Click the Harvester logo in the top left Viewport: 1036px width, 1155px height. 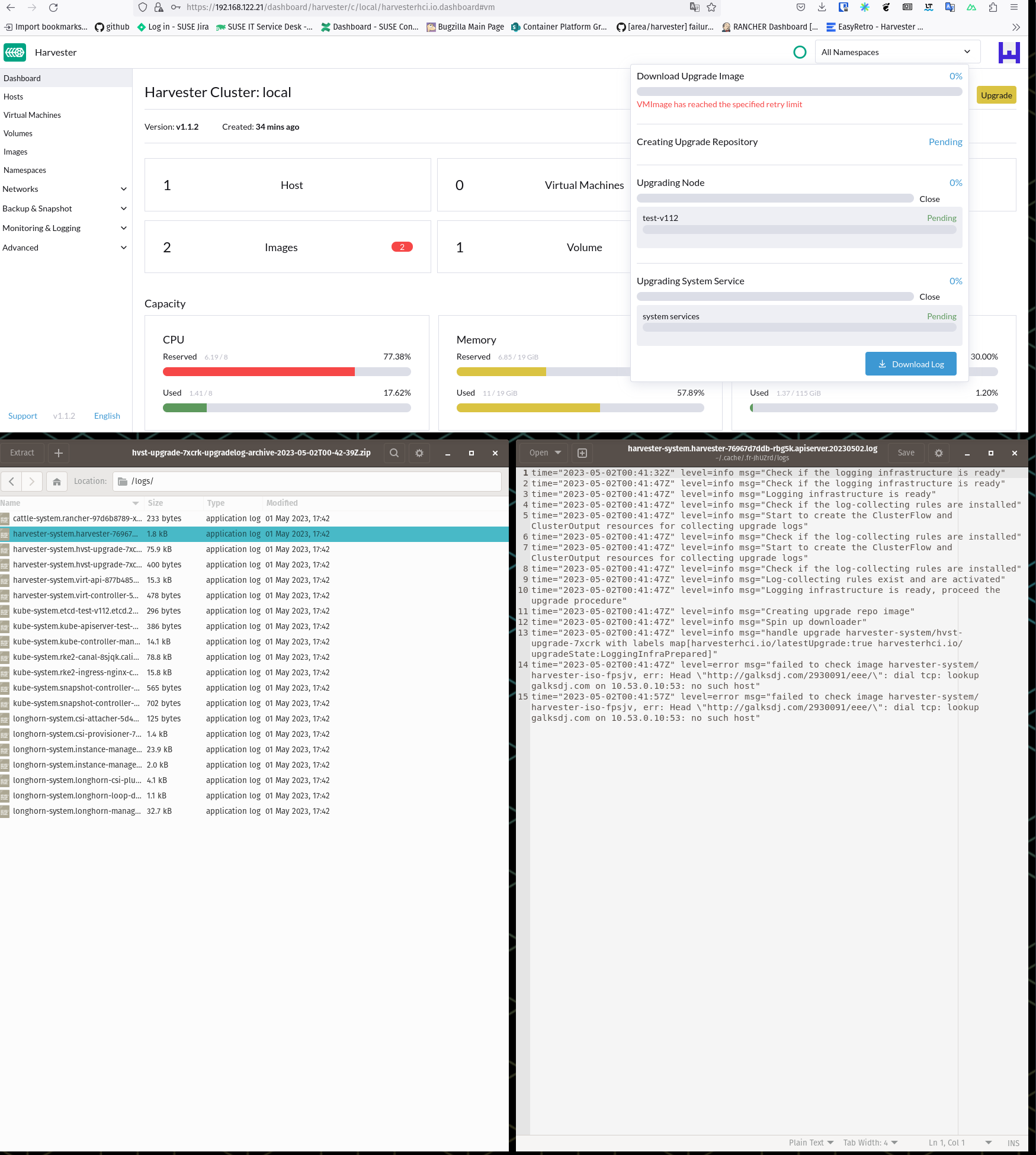[x=15, y=52]
